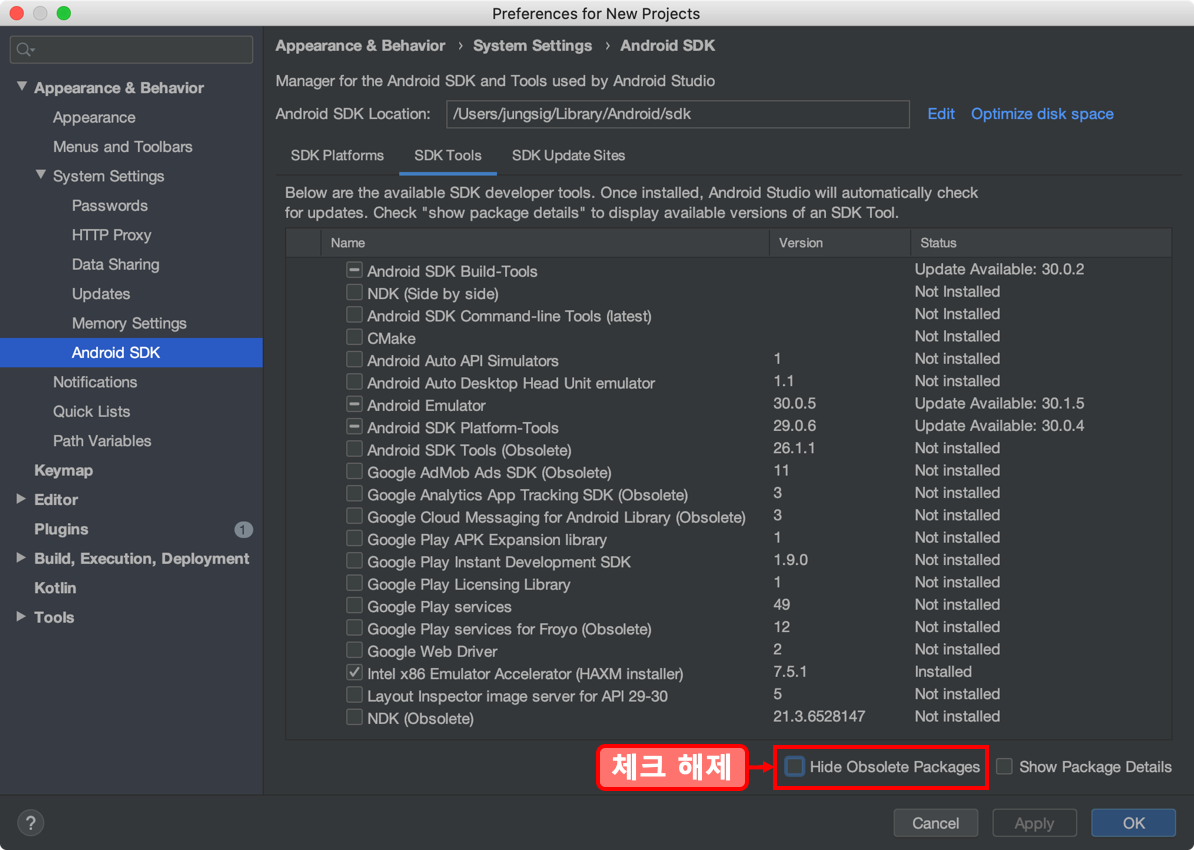The image size is (1194, 850).
Task: Open Appearance settings page
Action: [94, 117]
